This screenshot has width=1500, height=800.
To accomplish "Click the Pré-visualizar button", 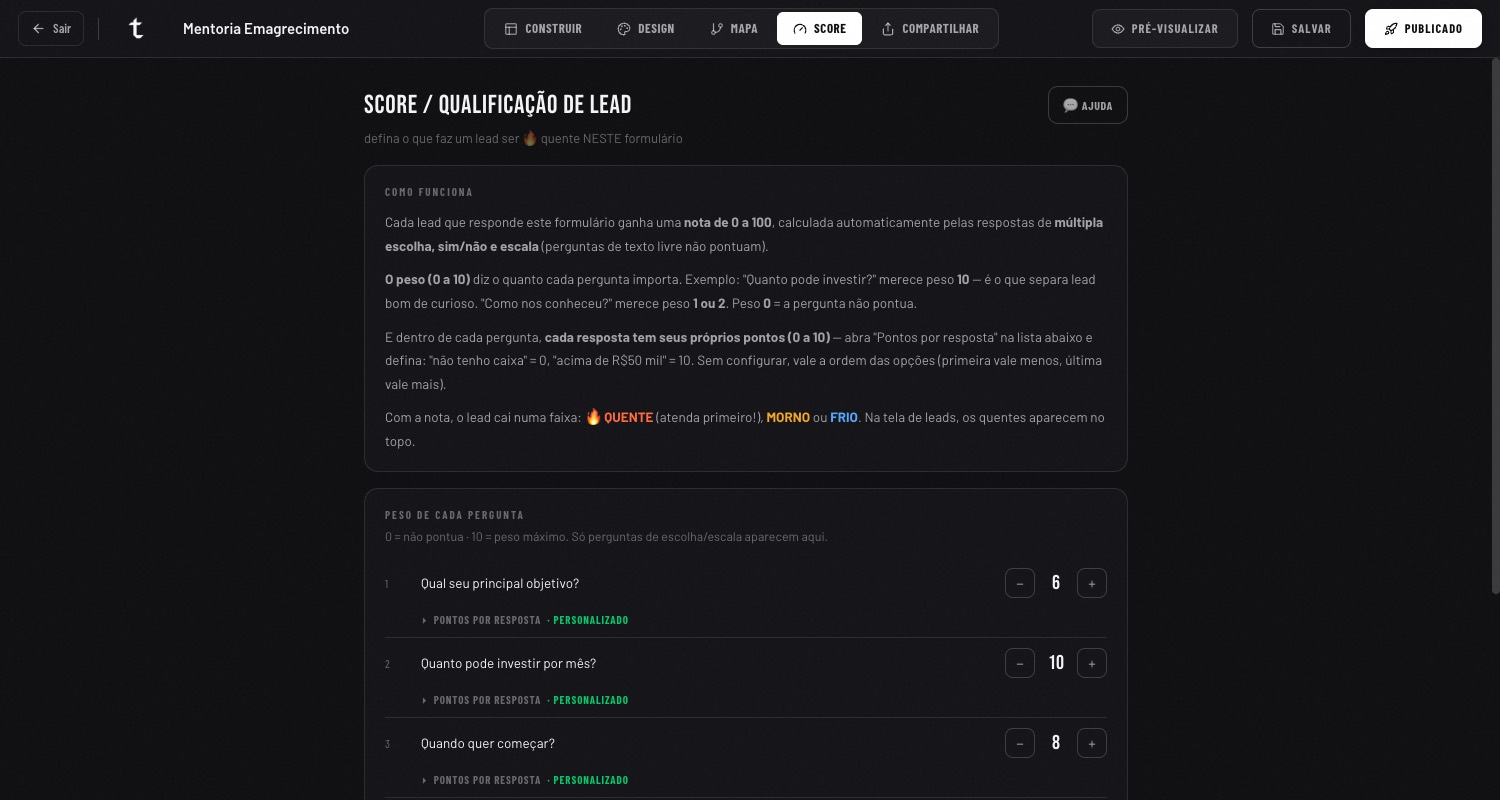I will point(1165,29).
